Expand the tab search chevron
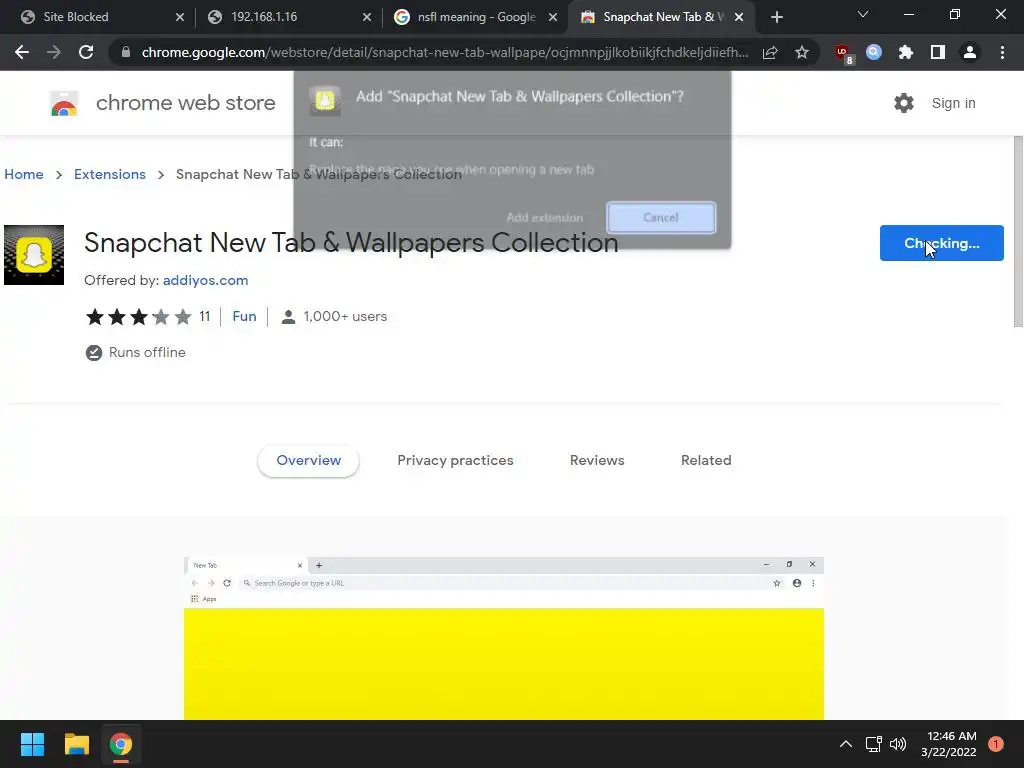The height and width of the screenshot is (768, 1024). 863,14
